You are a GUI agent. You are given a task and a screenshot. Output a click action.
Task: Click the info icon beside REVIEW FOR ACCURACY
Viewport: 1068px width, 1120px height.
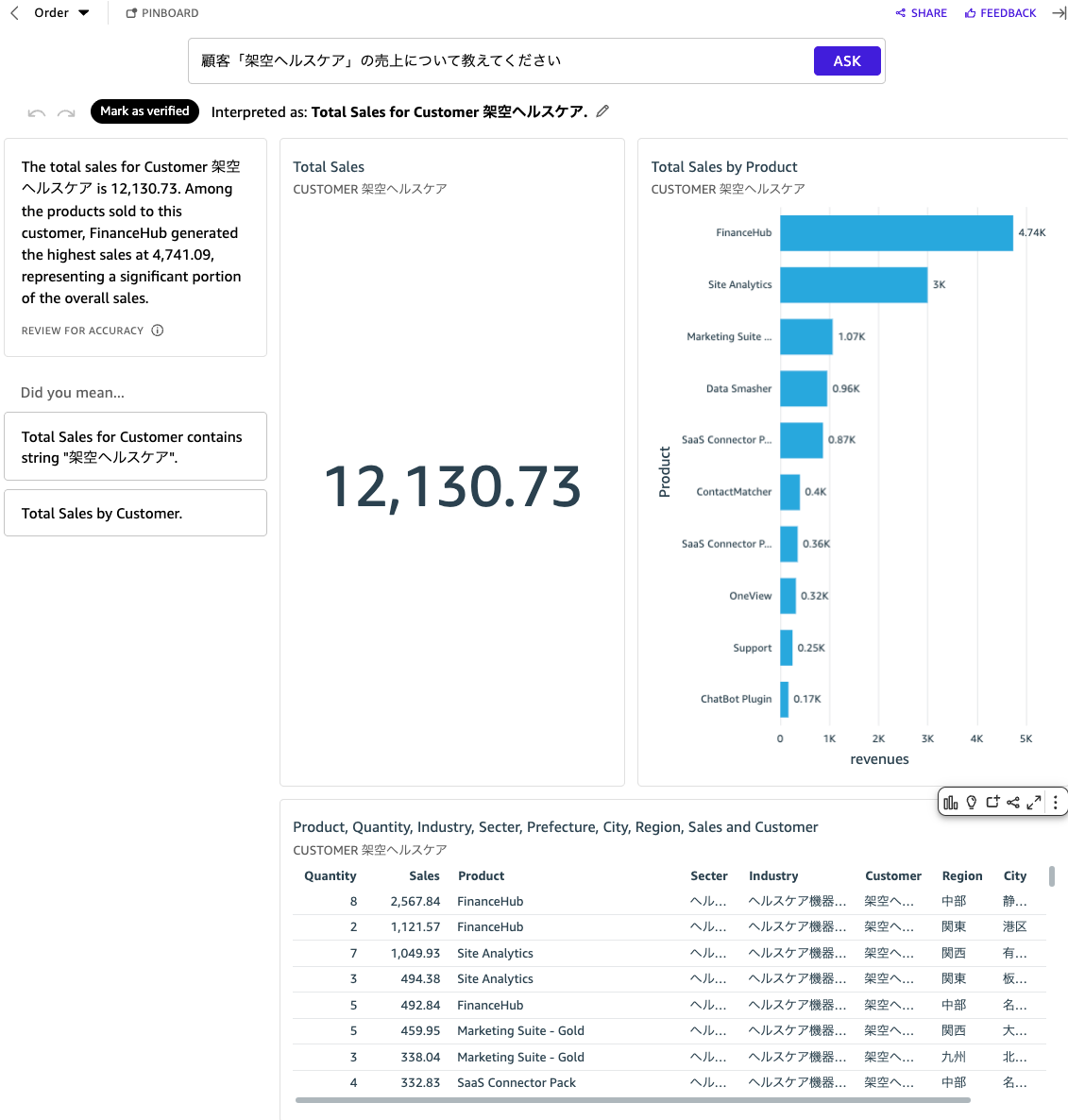click(158, 331)
